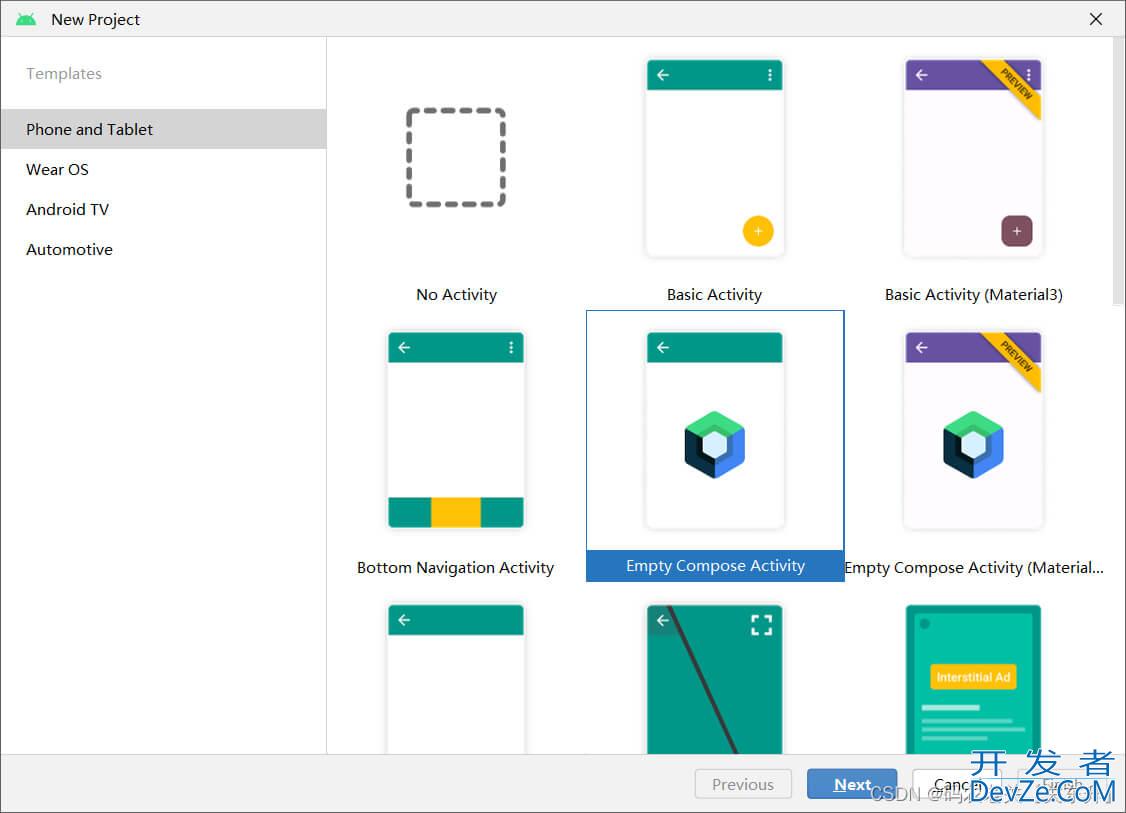
Task: Click the Android Studio logo in title bar
Action: (27, 19)
